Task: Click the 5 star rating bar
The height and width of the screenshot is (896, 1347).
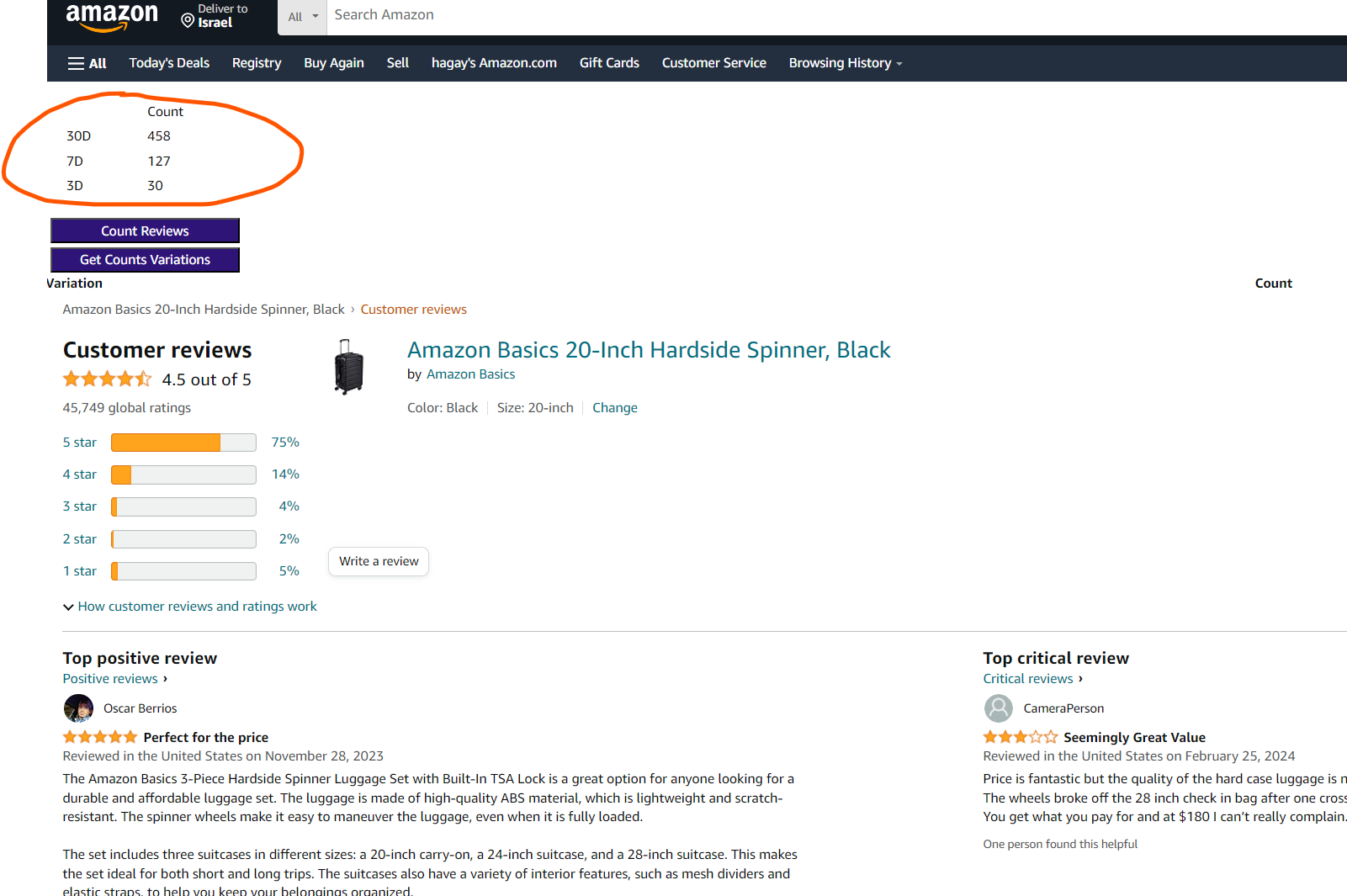Action: click(x=183, y=443)
